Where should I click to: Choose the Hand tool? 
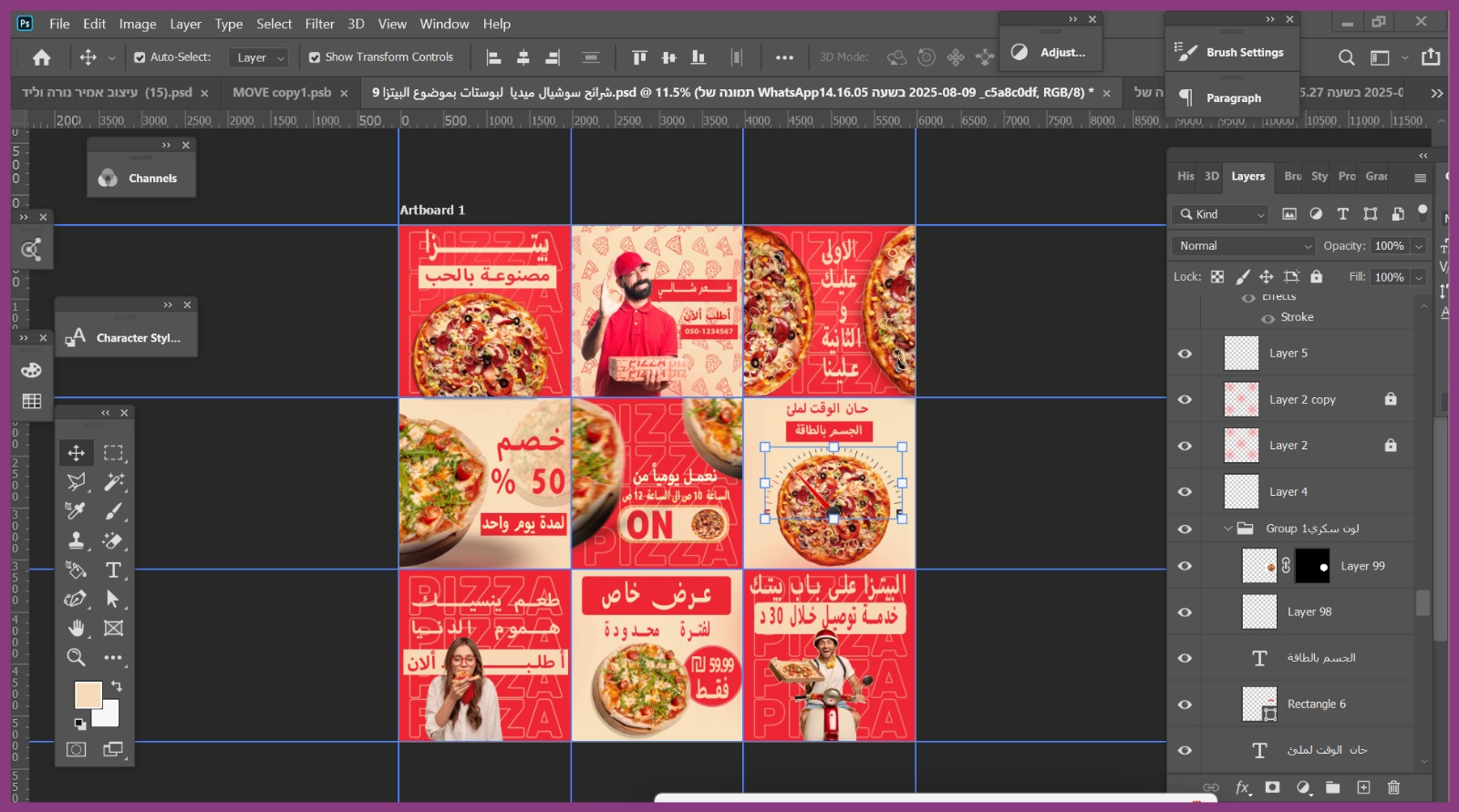(x=77, y=628)
